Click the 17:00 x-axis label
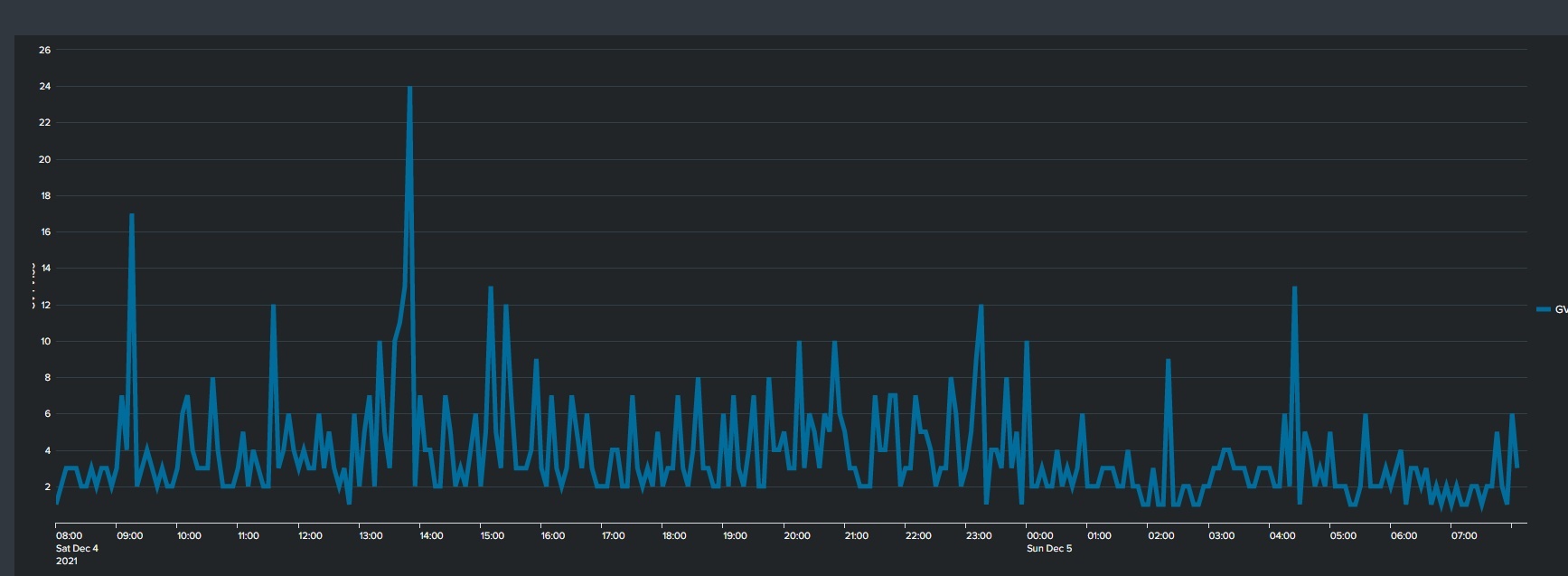1568x576 pixels. click(614, 536)
